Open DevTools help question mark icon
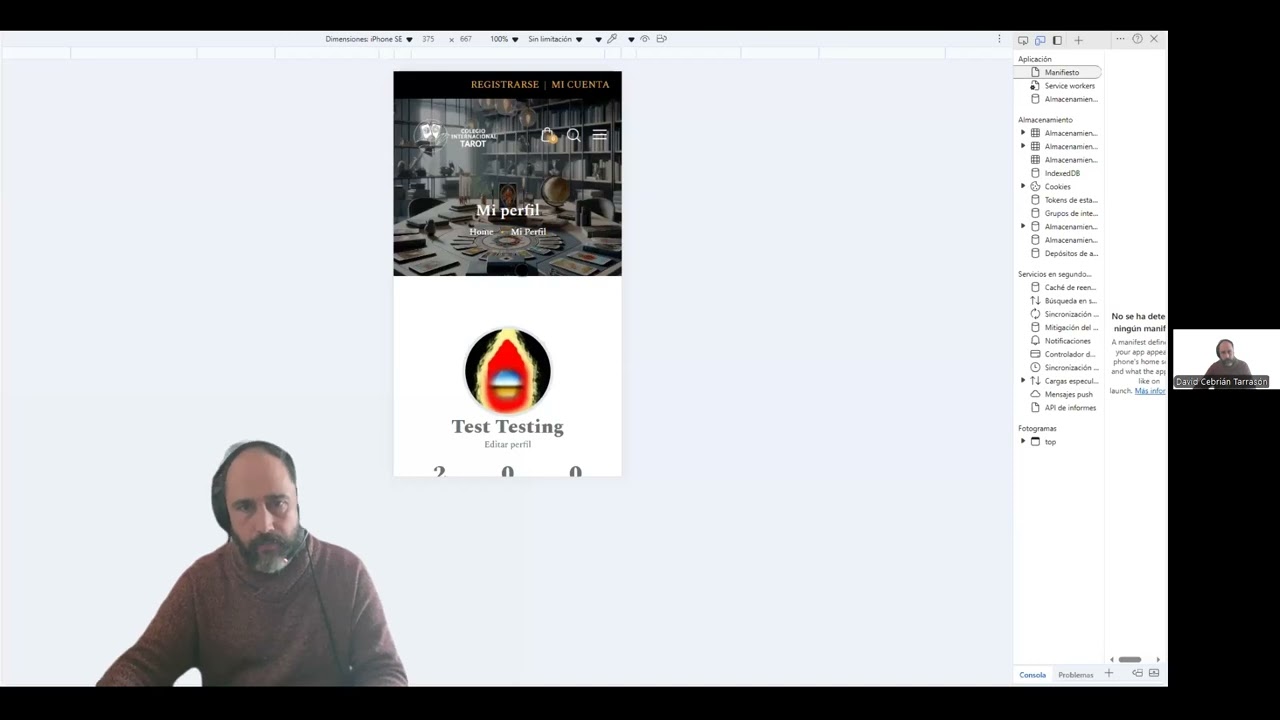The image size is (1280, 720). 1137,39
